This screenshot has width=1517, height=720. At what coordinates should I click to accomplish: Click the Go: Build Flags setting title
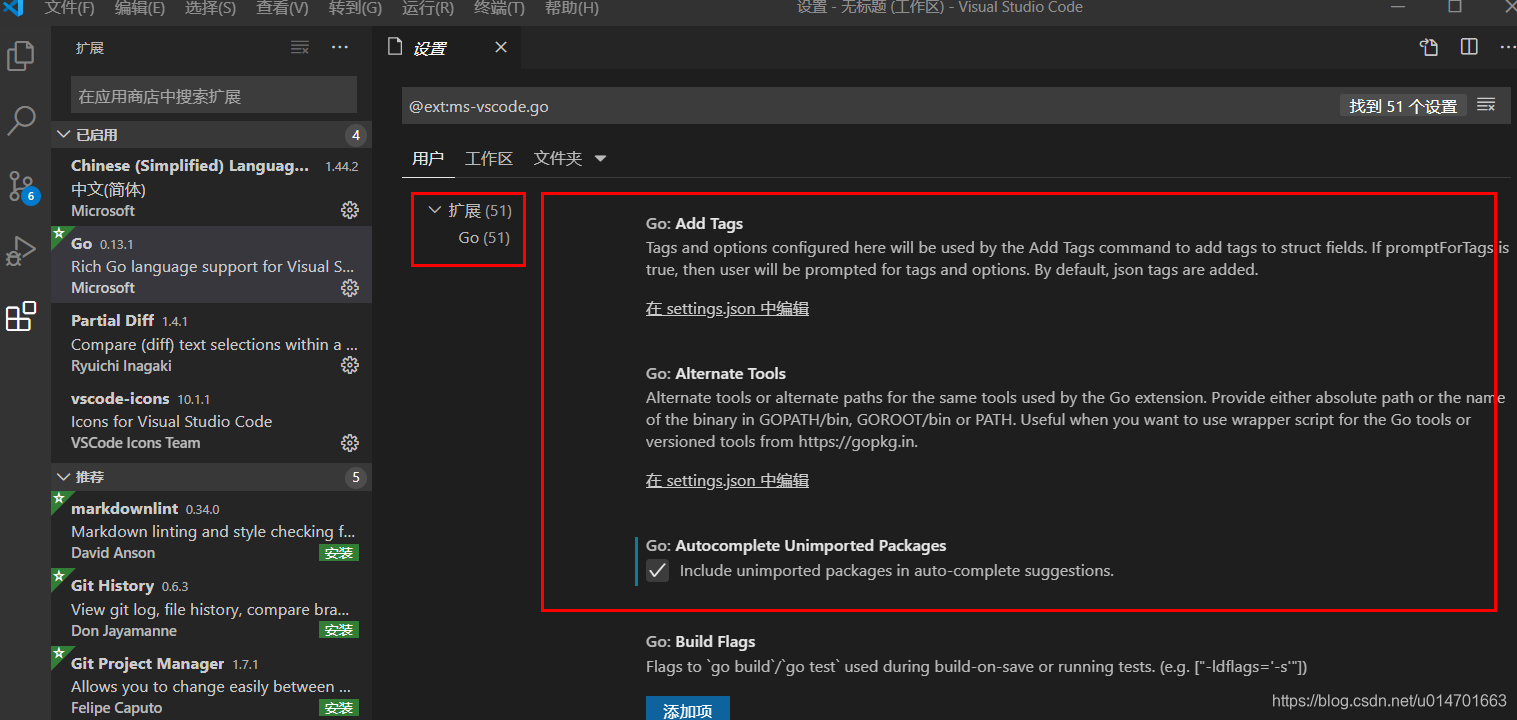(700, 642)
